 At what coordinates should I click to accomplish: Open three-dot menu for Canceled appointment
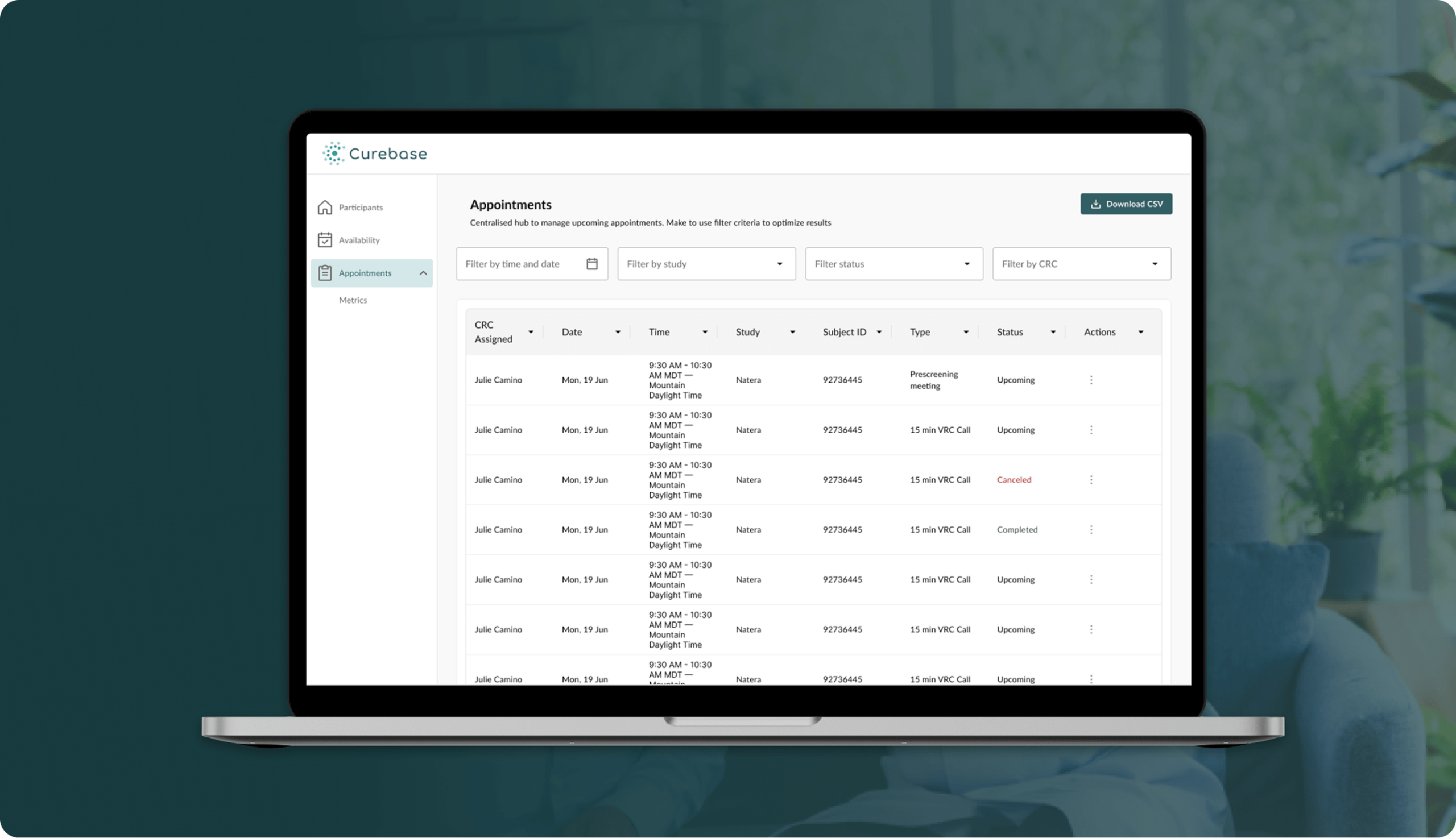[x=1091, y=479]
